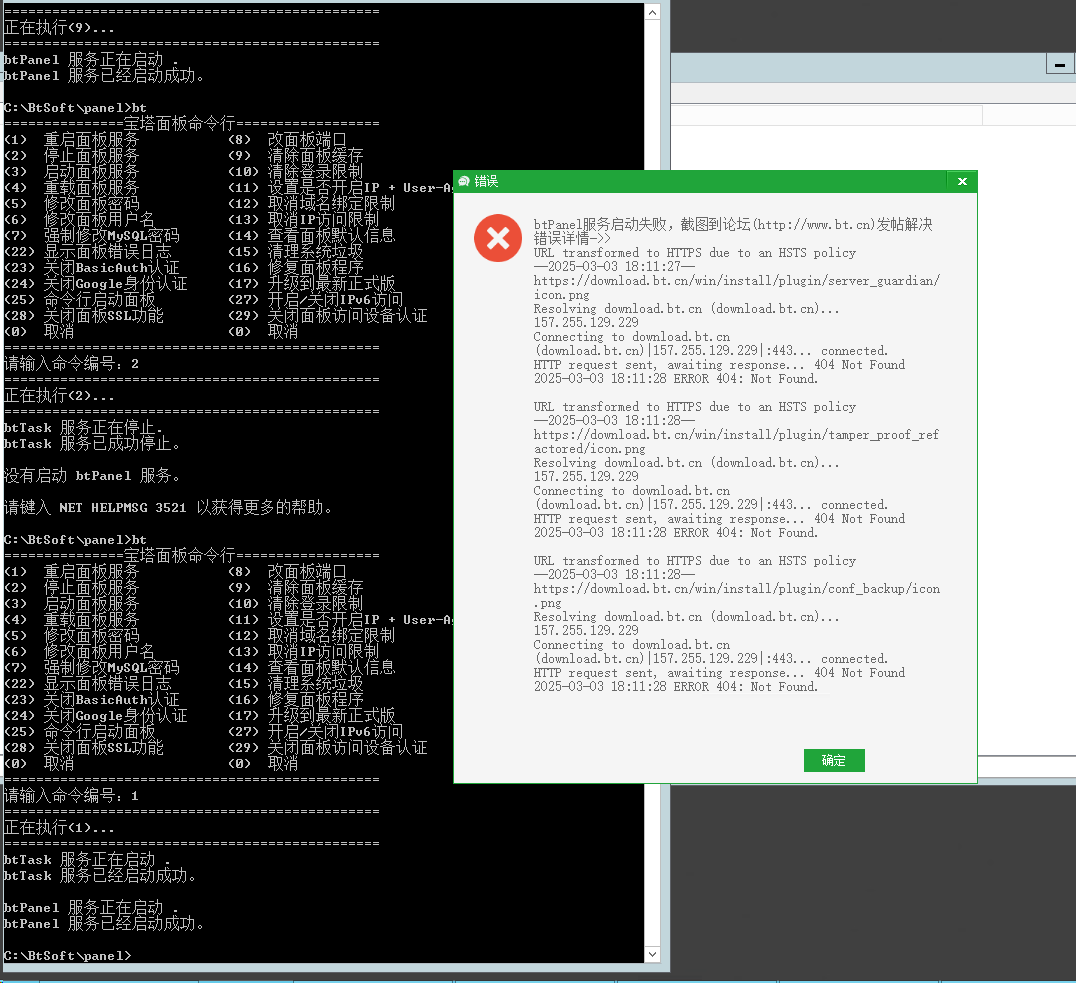Click '请输入命令编号: 1' line in console
1076x983 pixels.
click(x=71, y=796)
